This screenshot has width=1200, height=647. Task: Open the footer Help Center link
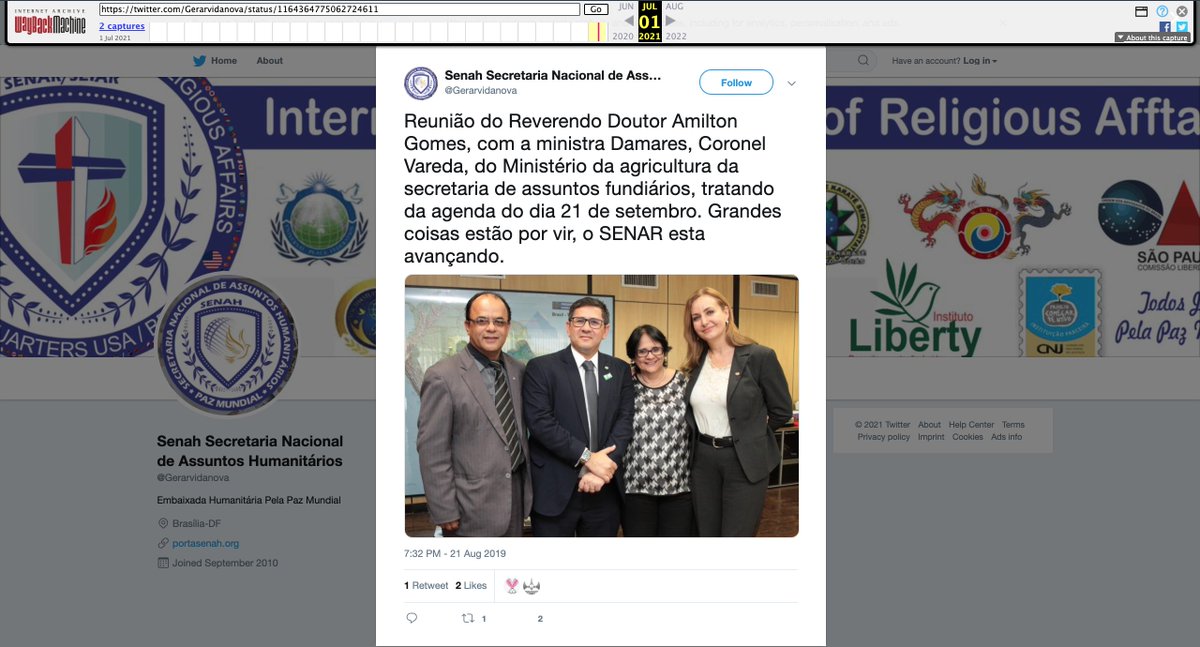tap(971, 425)
